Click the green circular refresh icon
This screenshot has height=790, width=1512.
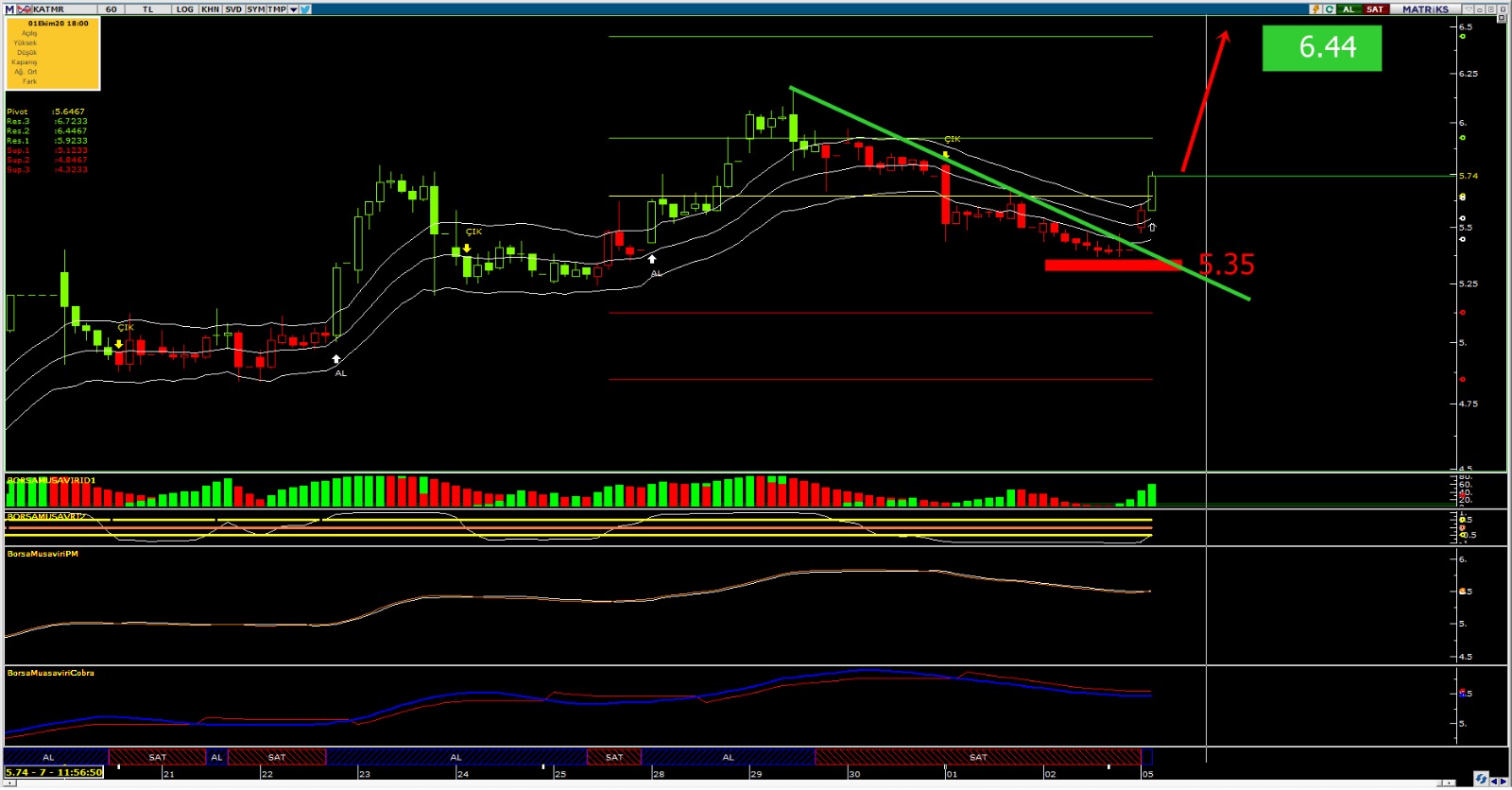click(x=1330, y=9)
